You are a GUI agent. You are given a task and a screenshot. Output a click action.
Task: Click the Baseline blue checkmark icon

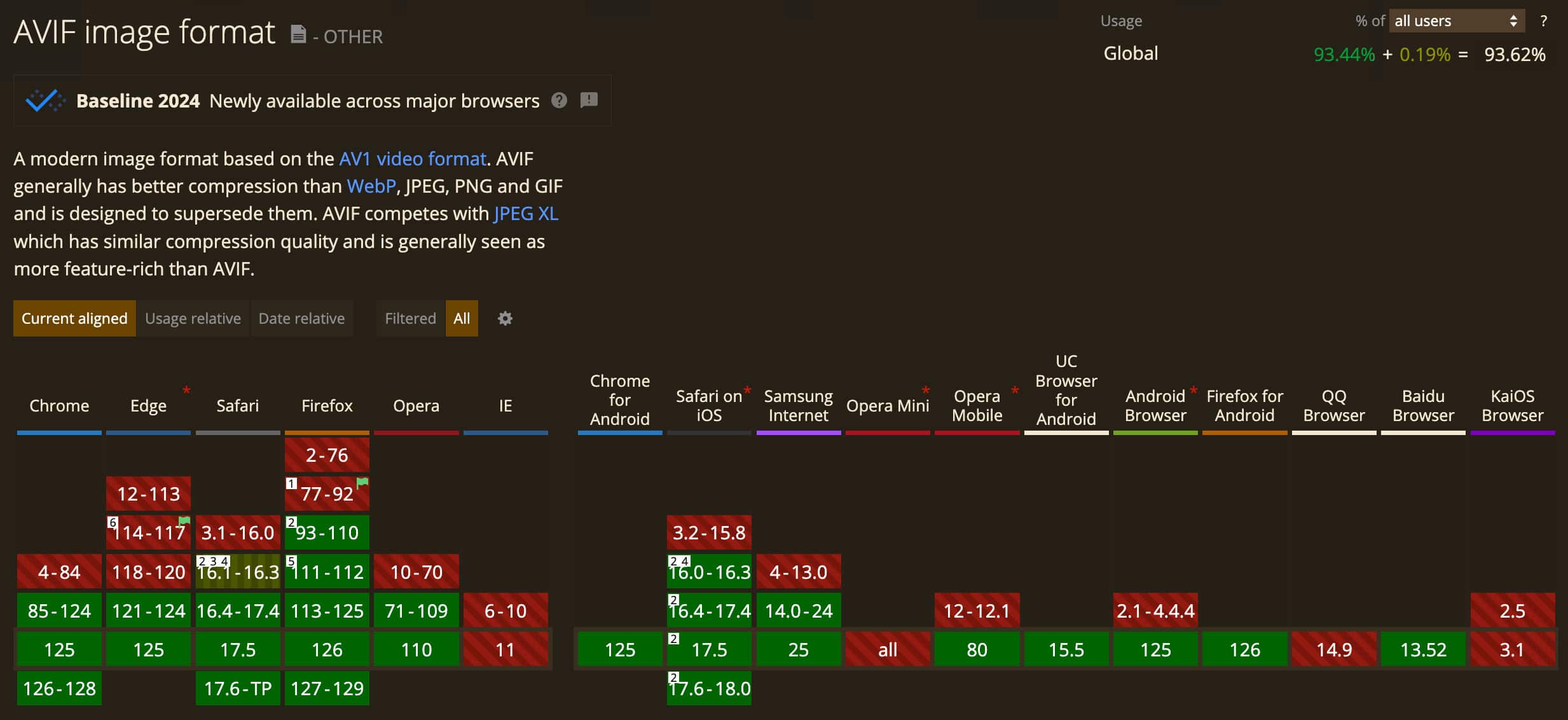click(45, 100)
